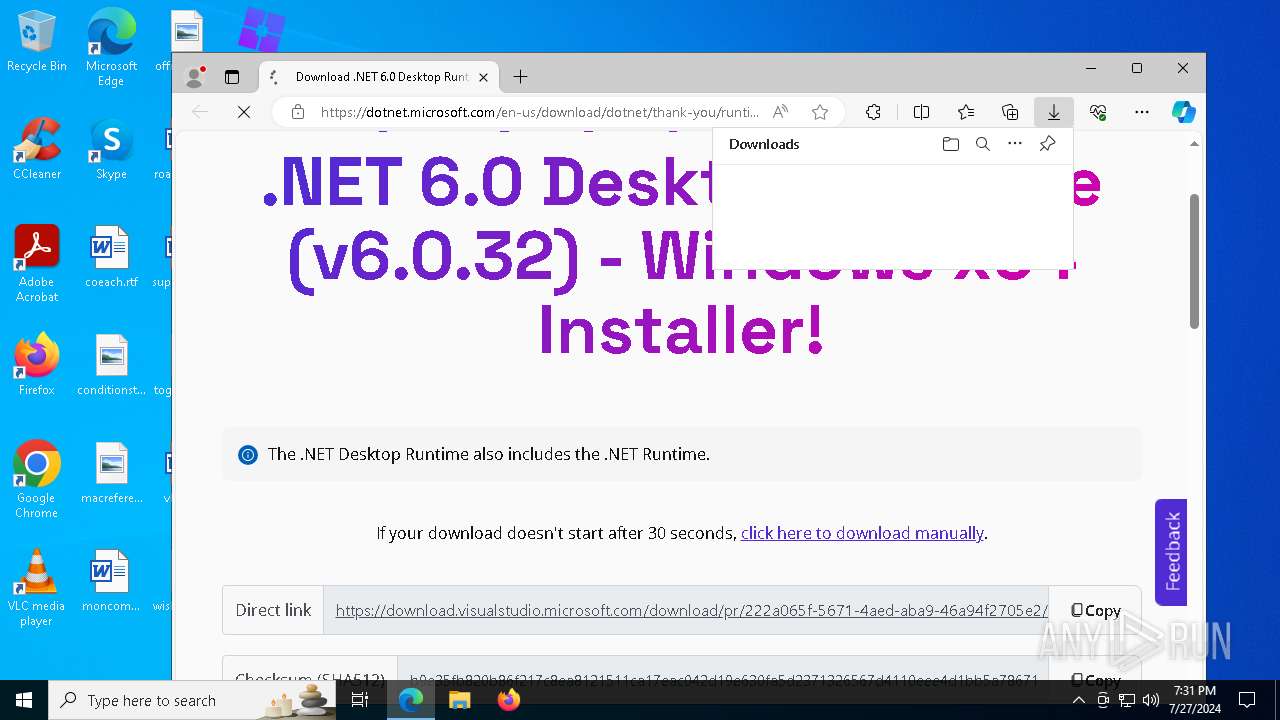
Task: Open clock showing 7:31 PM
Action: [1195, 700]
